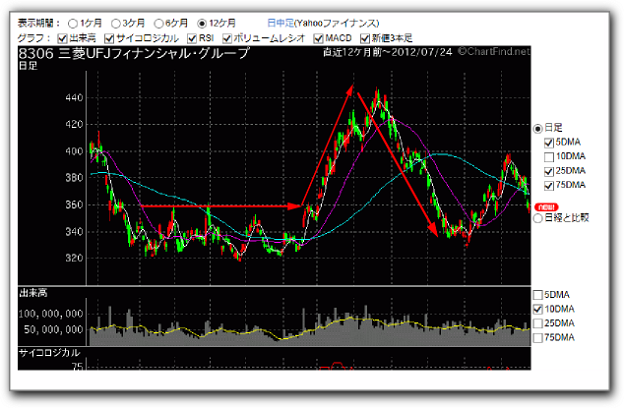
Task: Click the 400 price axis label
Action: (x=74, y=151)
